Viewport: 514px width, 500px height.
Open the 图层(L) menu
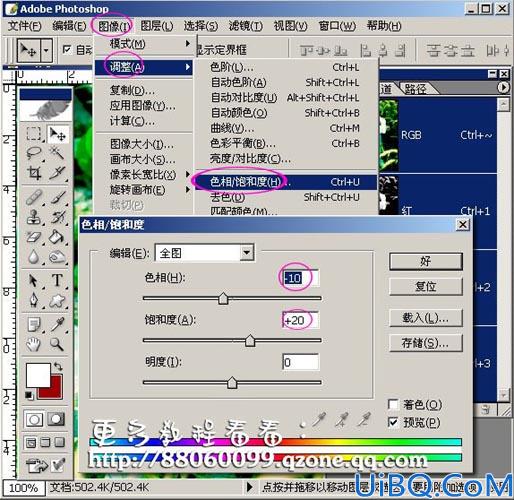pos(157,26)
